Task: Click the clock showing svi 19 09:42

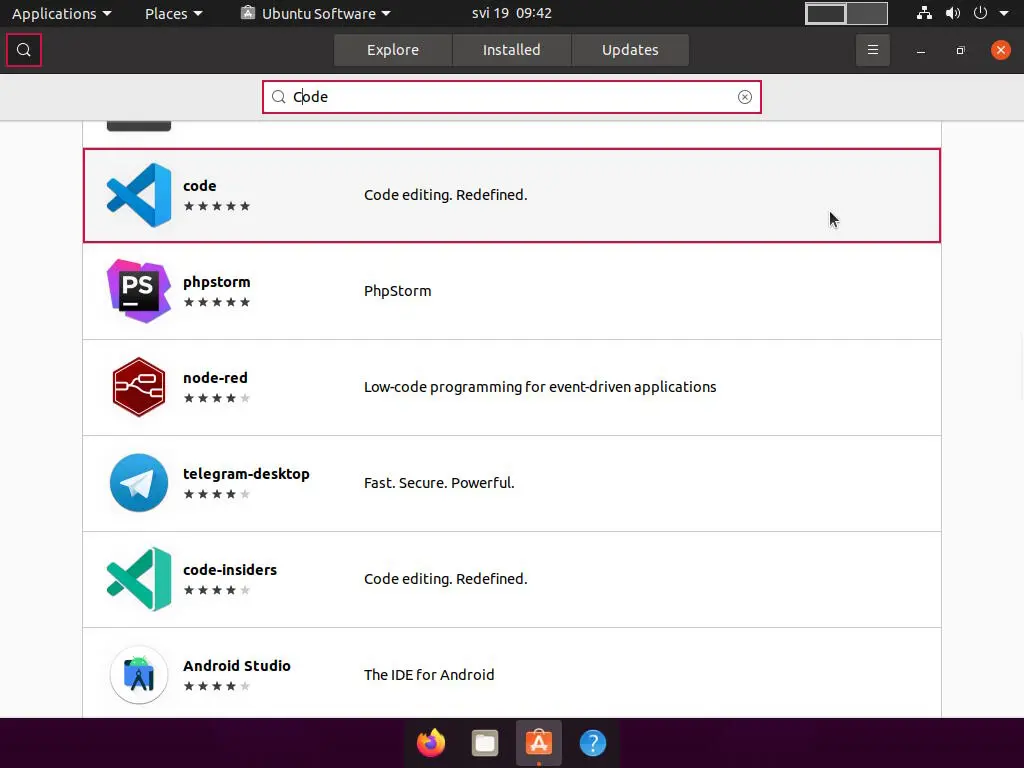Action: (x=511, y=14)
